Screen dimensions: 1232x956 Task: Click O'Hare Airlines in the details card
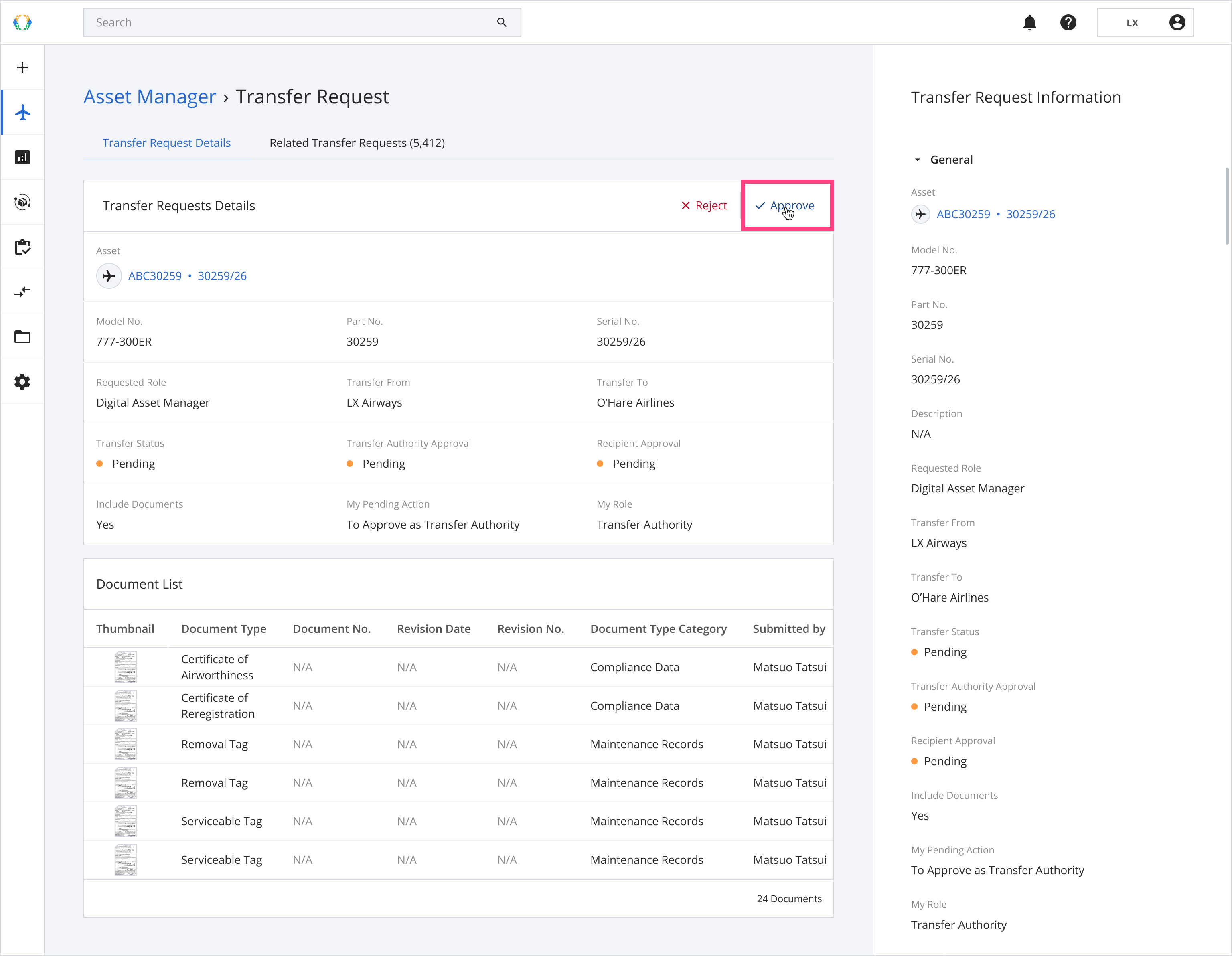(x=635, y=403)
